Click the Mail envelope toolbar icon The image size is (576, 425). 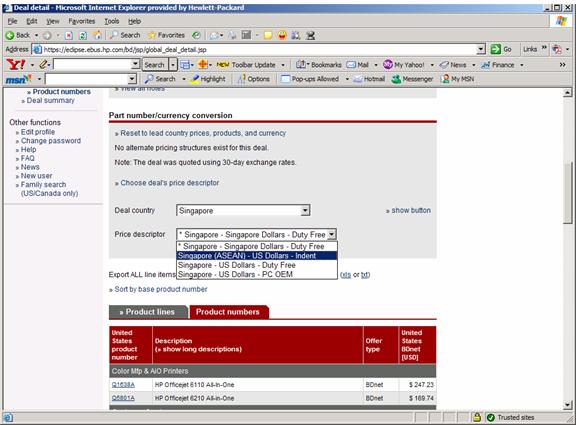tap(214, 36)
